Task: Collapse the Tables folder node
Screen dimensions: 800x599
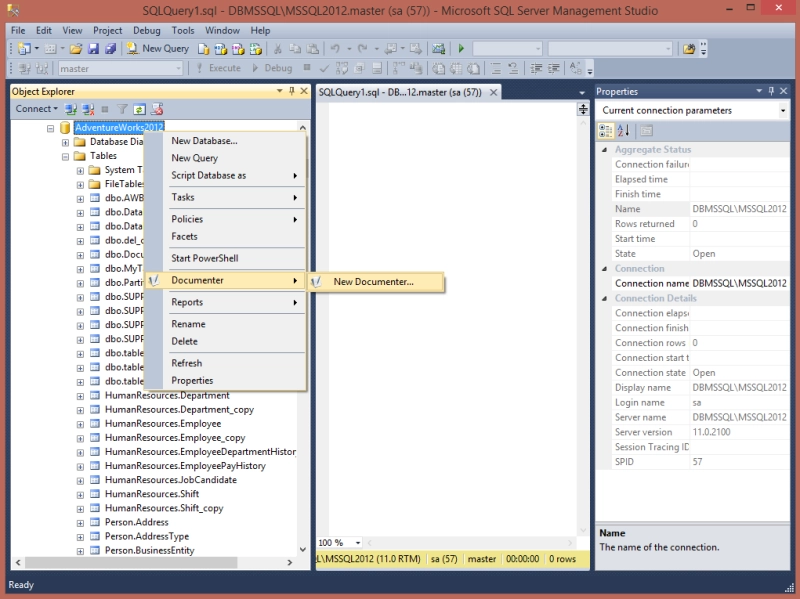Action: pyautogui.click(x=65, y=157)
